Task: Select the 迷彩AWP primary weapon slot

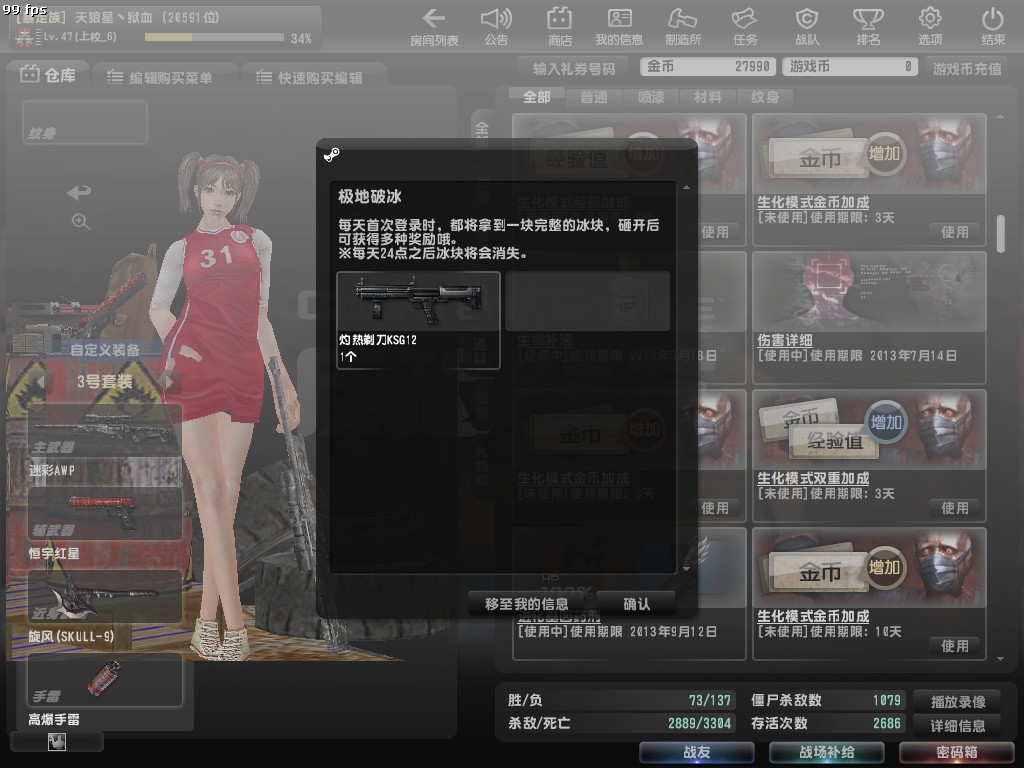Action: click(x=104, y=430)
